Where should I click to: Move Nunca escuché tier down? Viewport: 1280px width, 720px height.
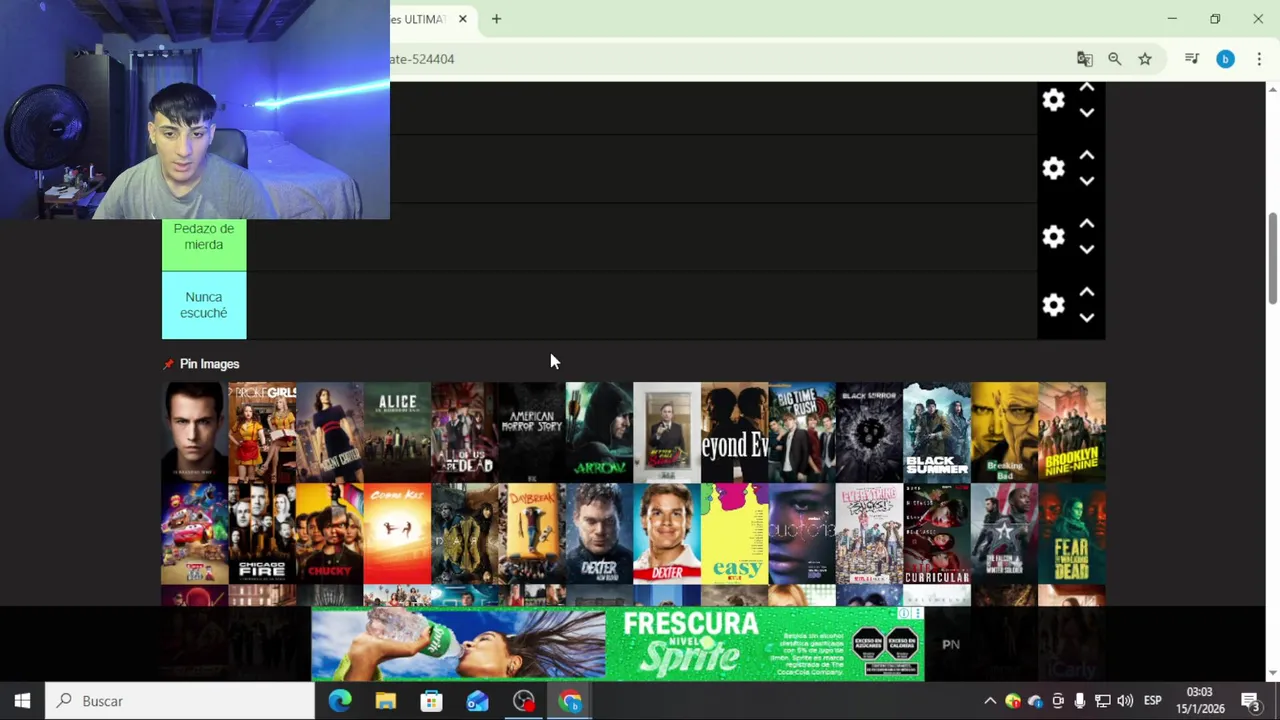click(1087, 317)
